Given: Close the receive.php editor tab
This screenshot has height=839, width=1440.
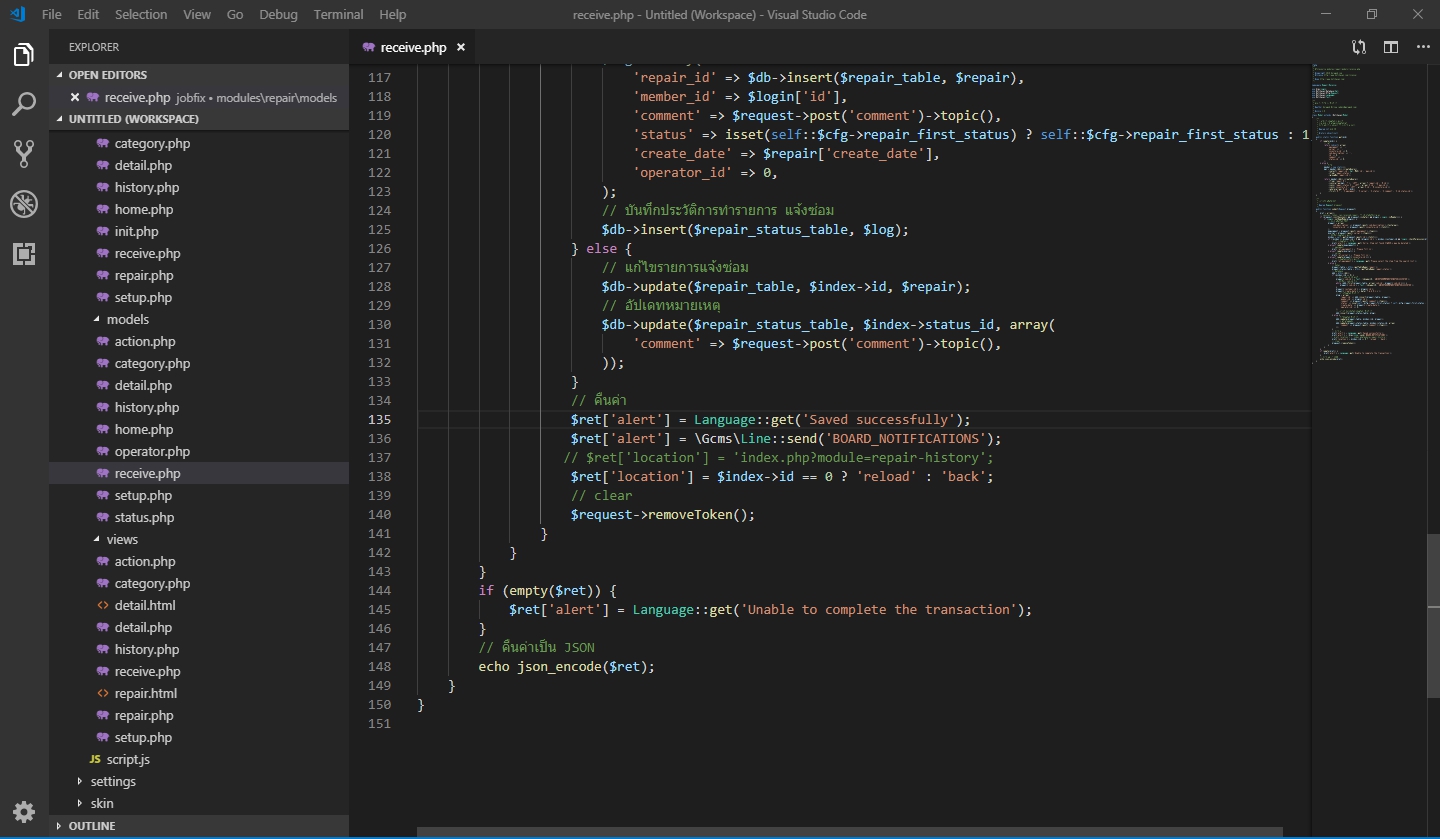Looking at the screenshot, I should (461, 47).
